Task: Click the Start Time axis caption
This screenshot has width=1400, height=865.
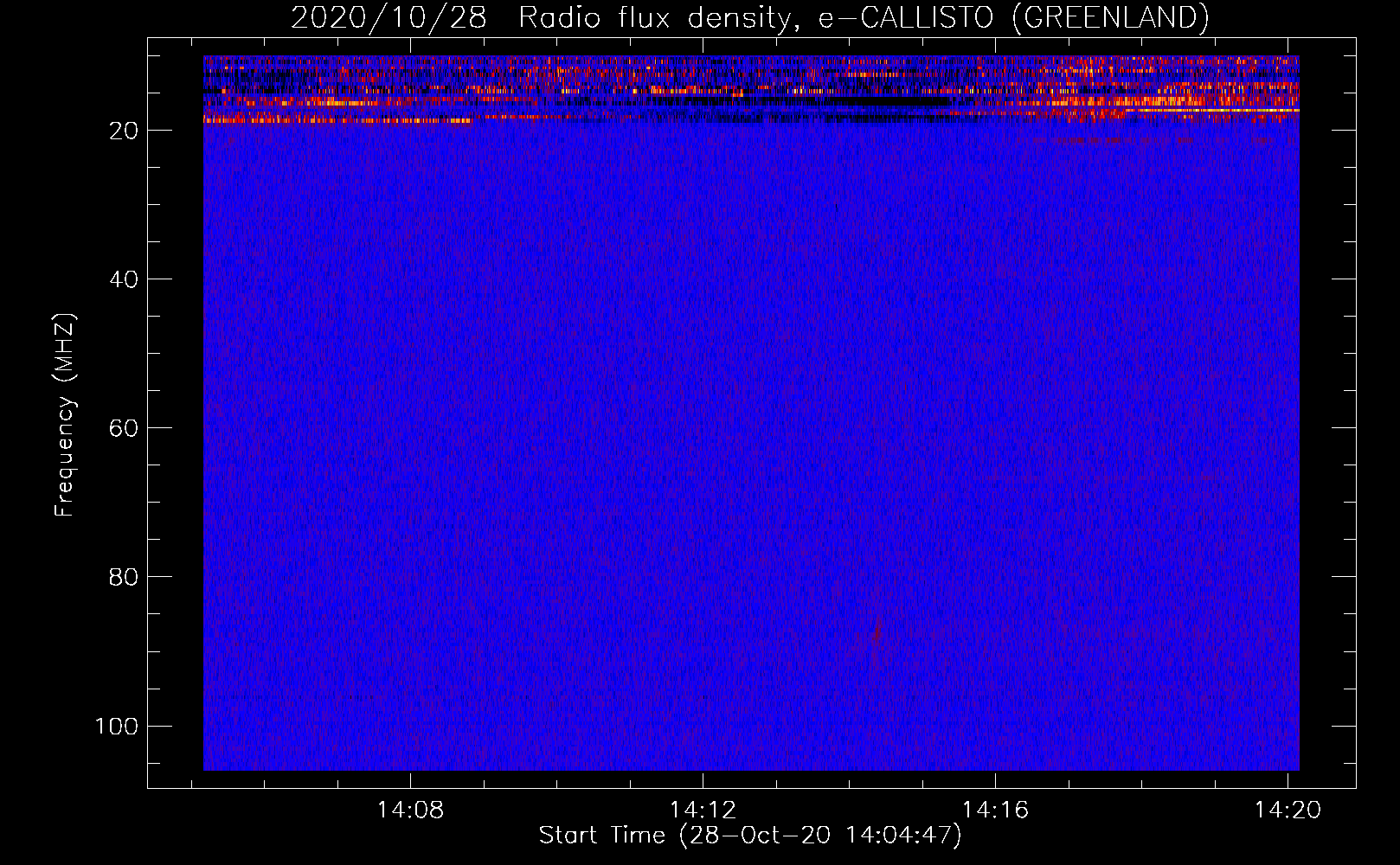Action: [750, 836]
